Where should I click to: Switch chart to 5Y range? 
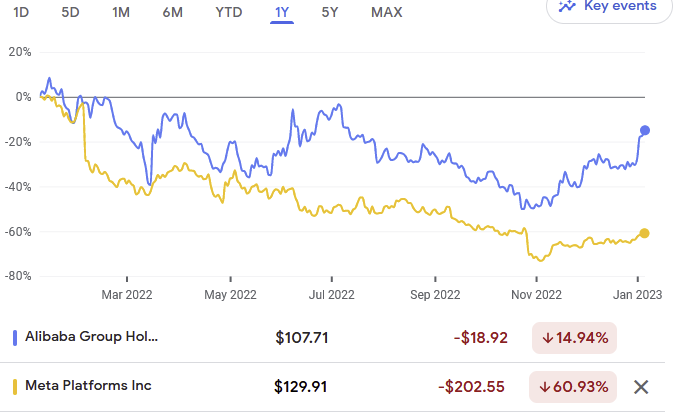click(x=330, y=12)
